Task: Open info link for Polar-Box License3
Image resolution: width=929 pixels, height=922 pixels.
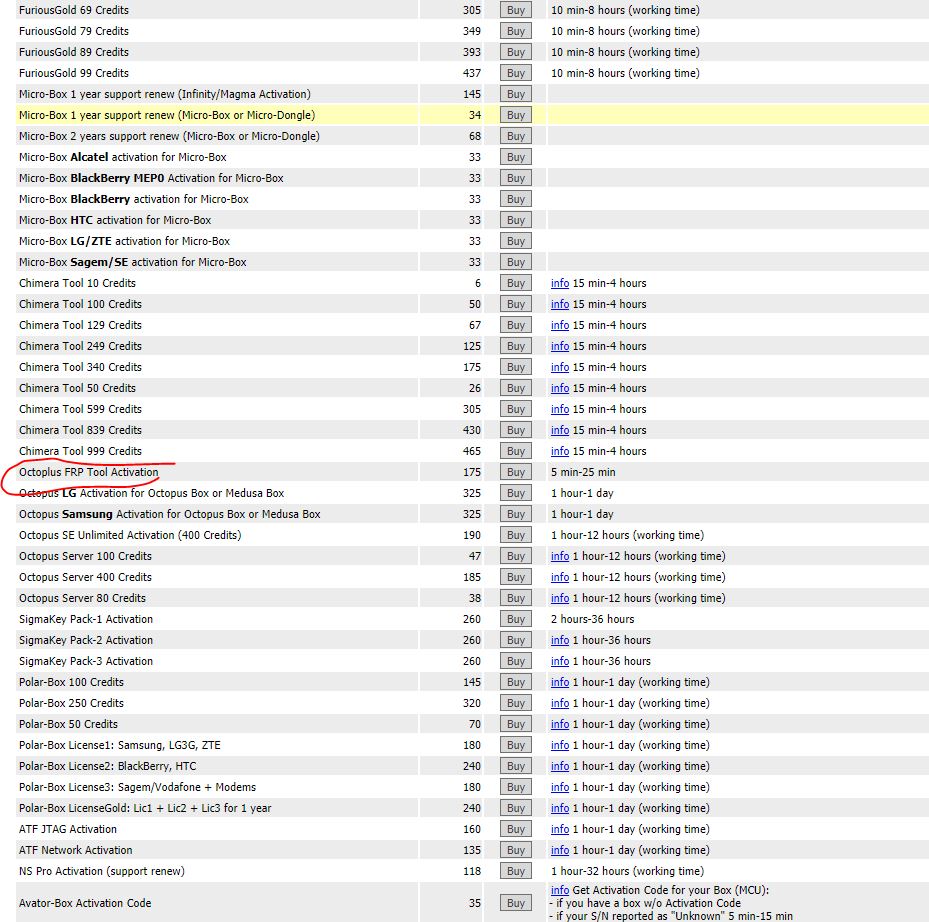Action: tap(560, 787)
